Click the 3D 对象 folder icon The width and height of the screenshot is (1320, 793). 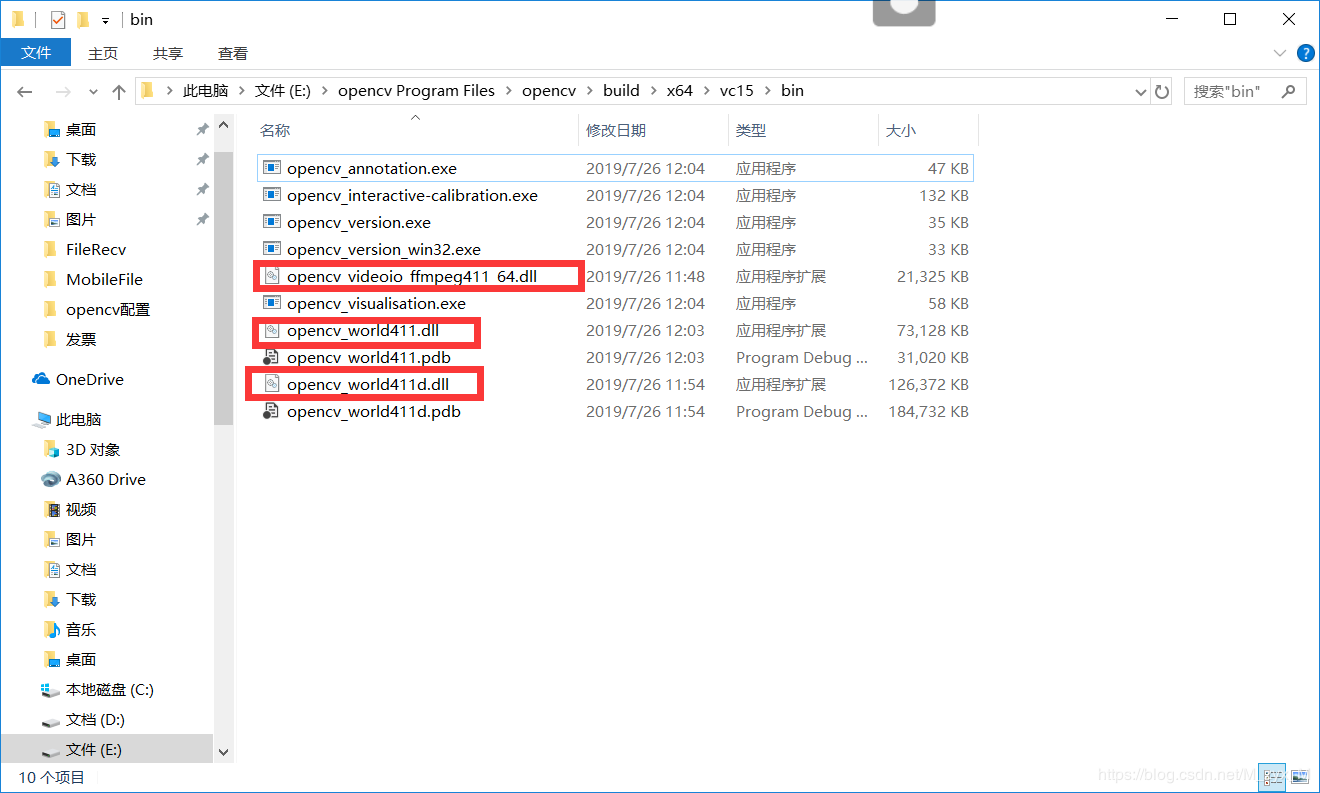[x=53, y=449]
